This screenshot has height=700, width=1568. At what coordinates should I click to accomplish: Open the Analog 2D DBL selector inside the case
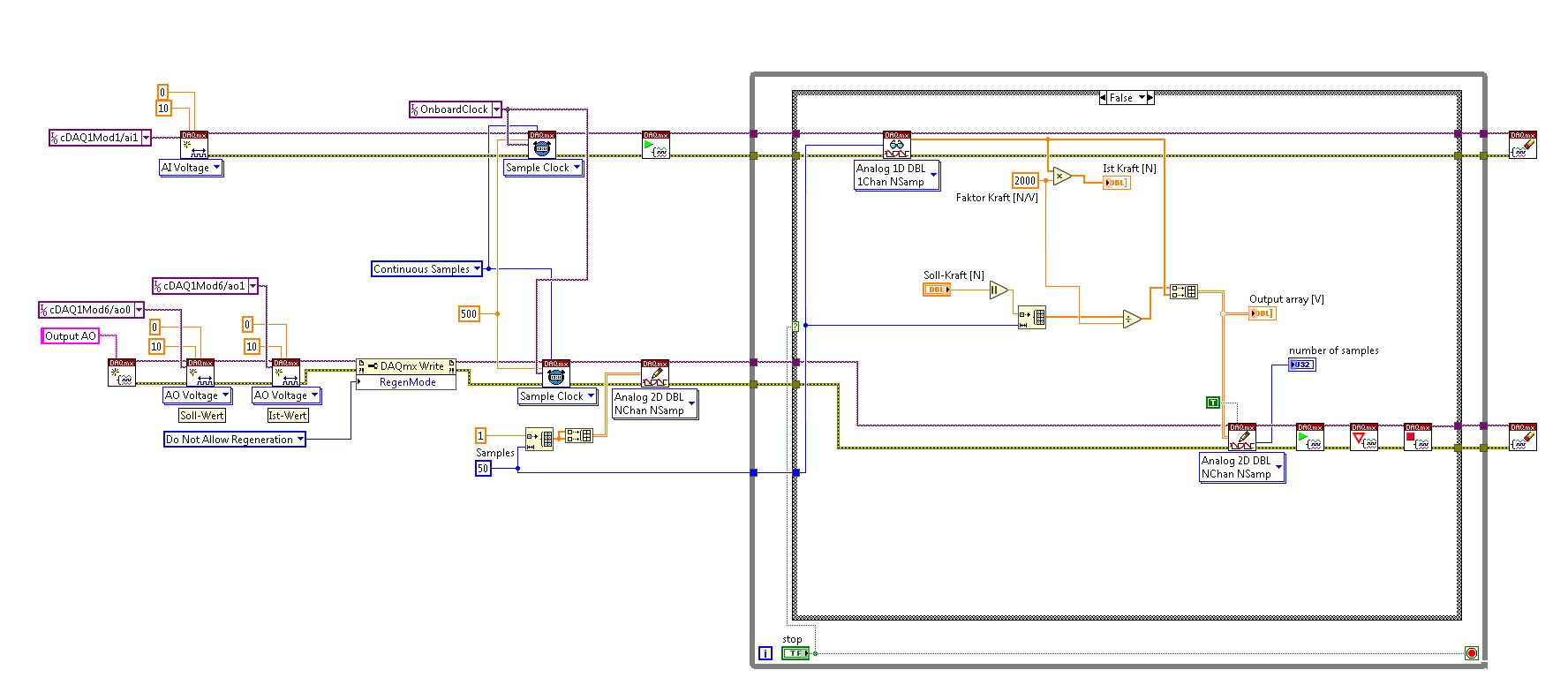(x=1278, y=467)
